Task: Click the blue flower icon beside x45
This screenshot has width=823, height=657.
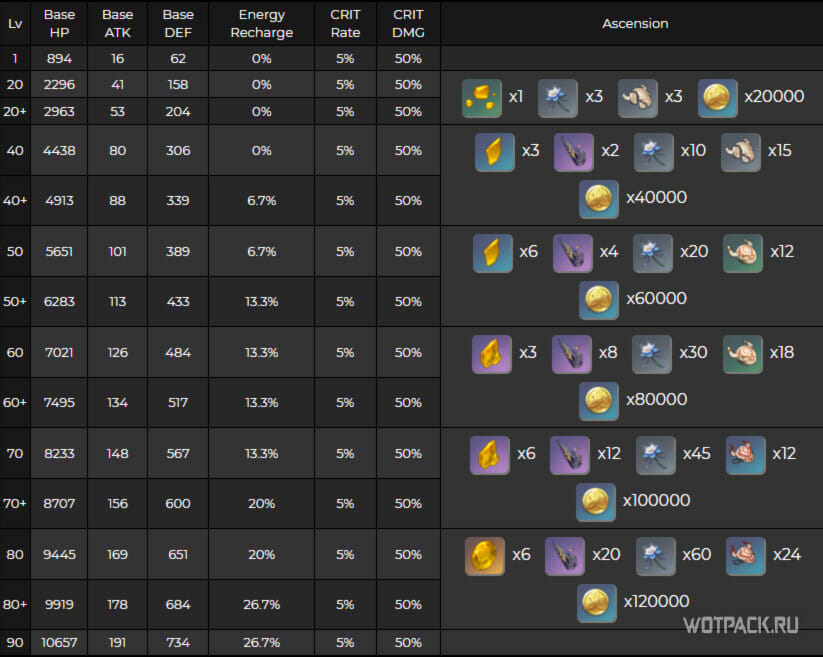Action: 656,454
